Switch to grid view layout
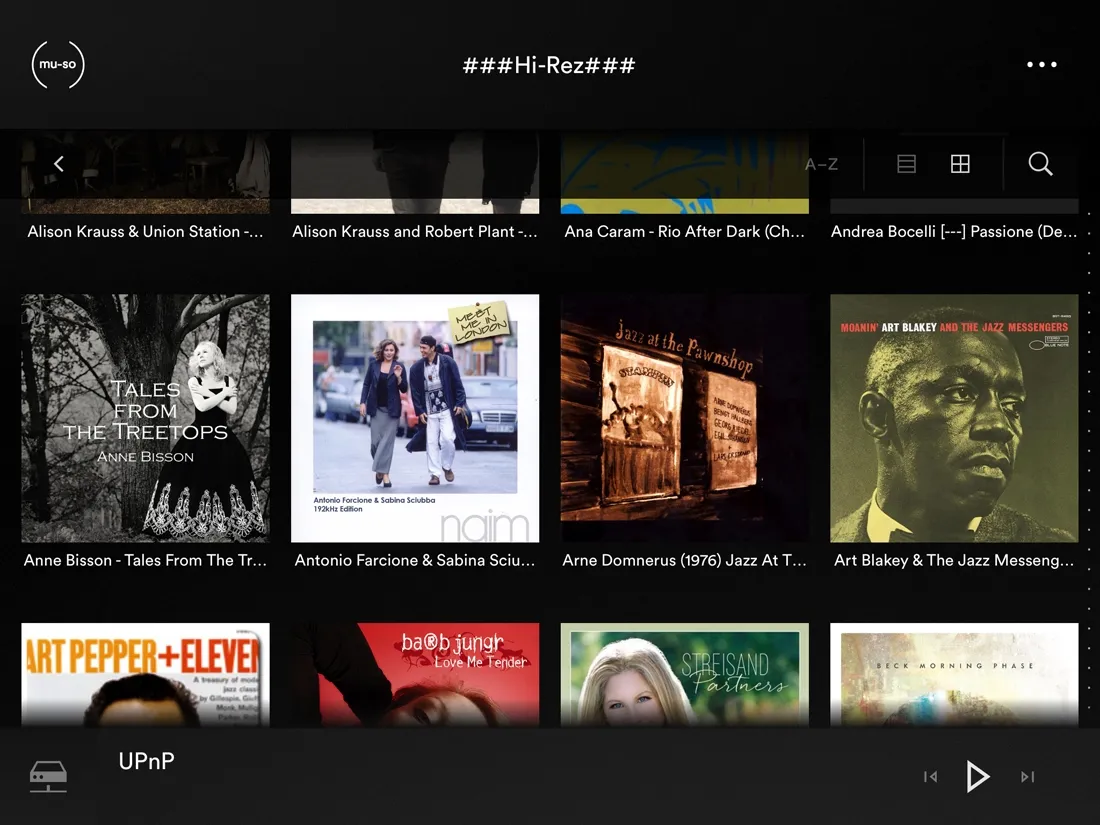This screenshot has height=825, width=1100. point(960,164)
